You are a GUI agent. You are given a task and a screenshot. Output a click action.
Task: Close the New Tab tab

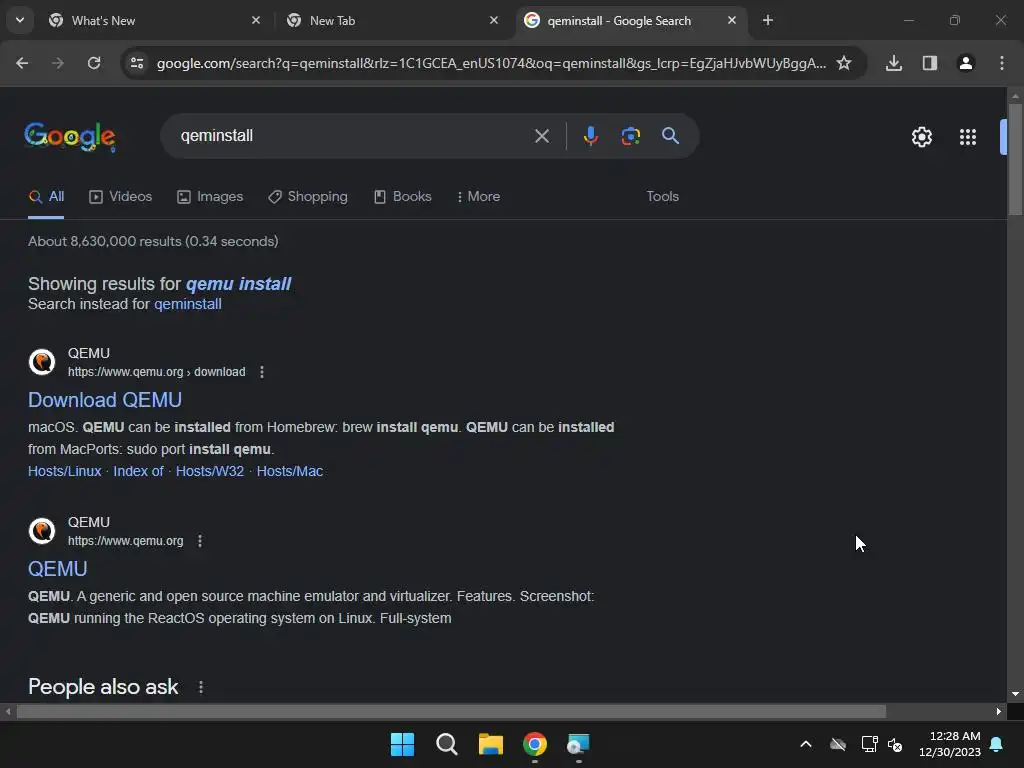click(x=494, y=20)
